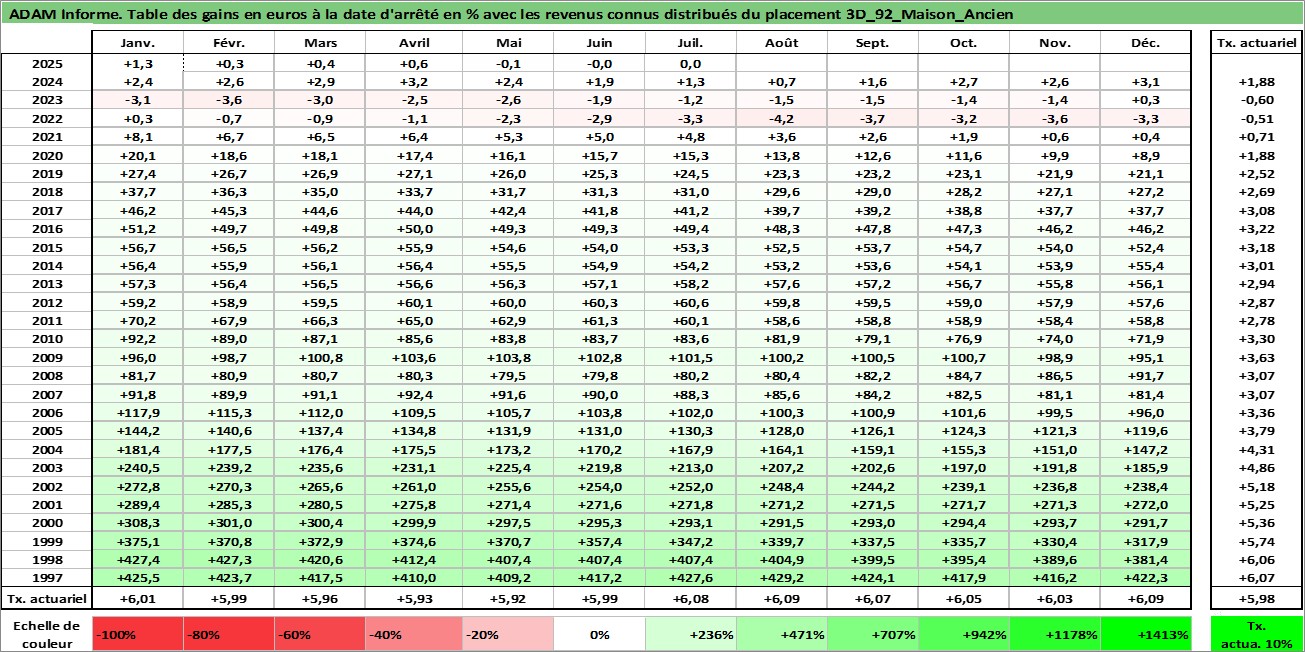Screen dimensions: 1305x652
Task: Click the 2009 year row label
Action: click(47, 358)
